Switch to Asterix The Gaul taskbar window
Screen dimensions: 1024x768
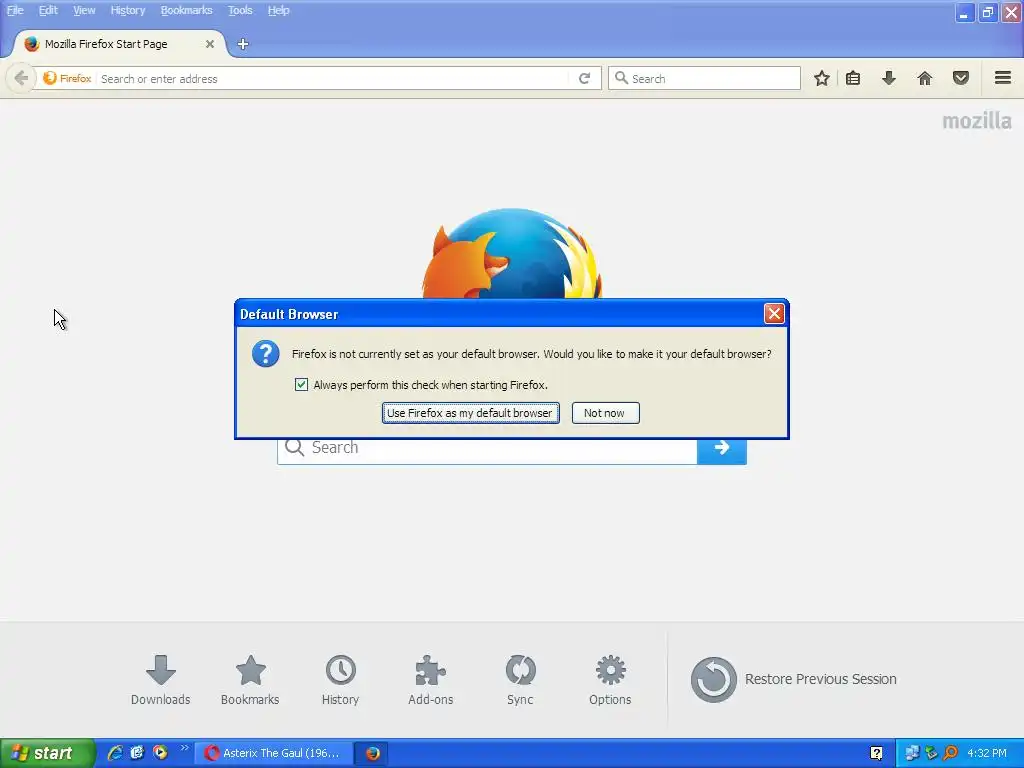[x=274, y=753]
